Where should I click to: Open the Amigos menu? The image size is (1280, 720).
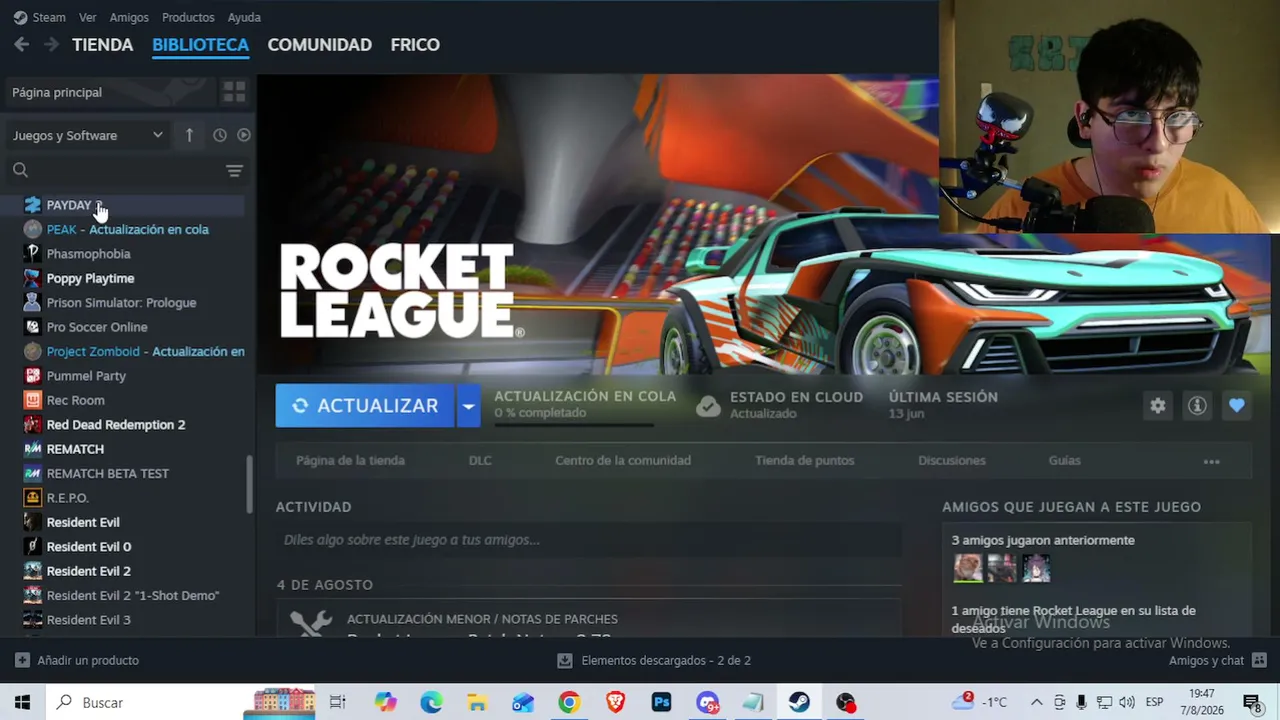[x=129, y=17]
